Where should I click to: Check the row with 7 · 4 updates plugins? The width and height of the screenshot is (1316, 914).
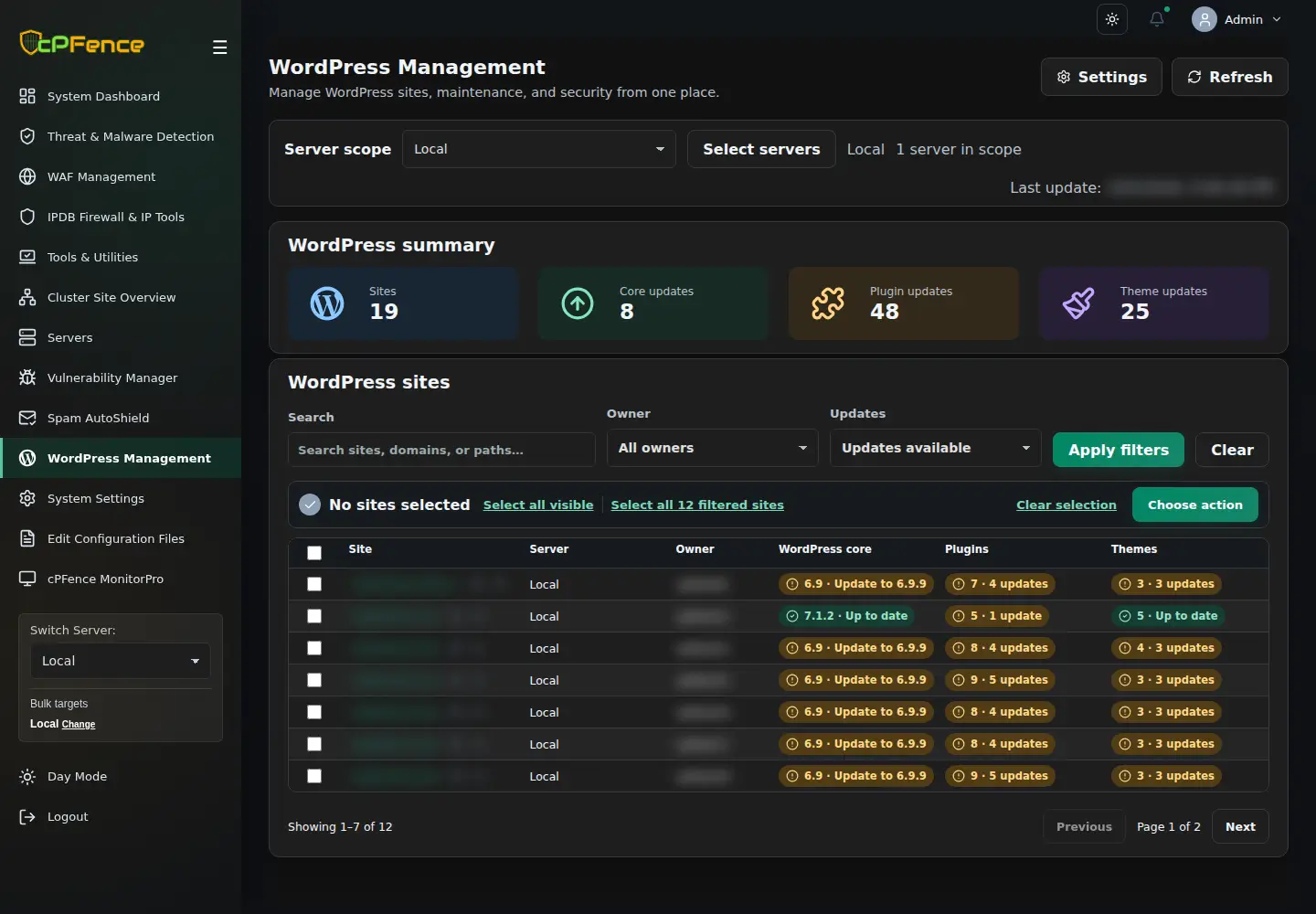(x=314, y=584)
